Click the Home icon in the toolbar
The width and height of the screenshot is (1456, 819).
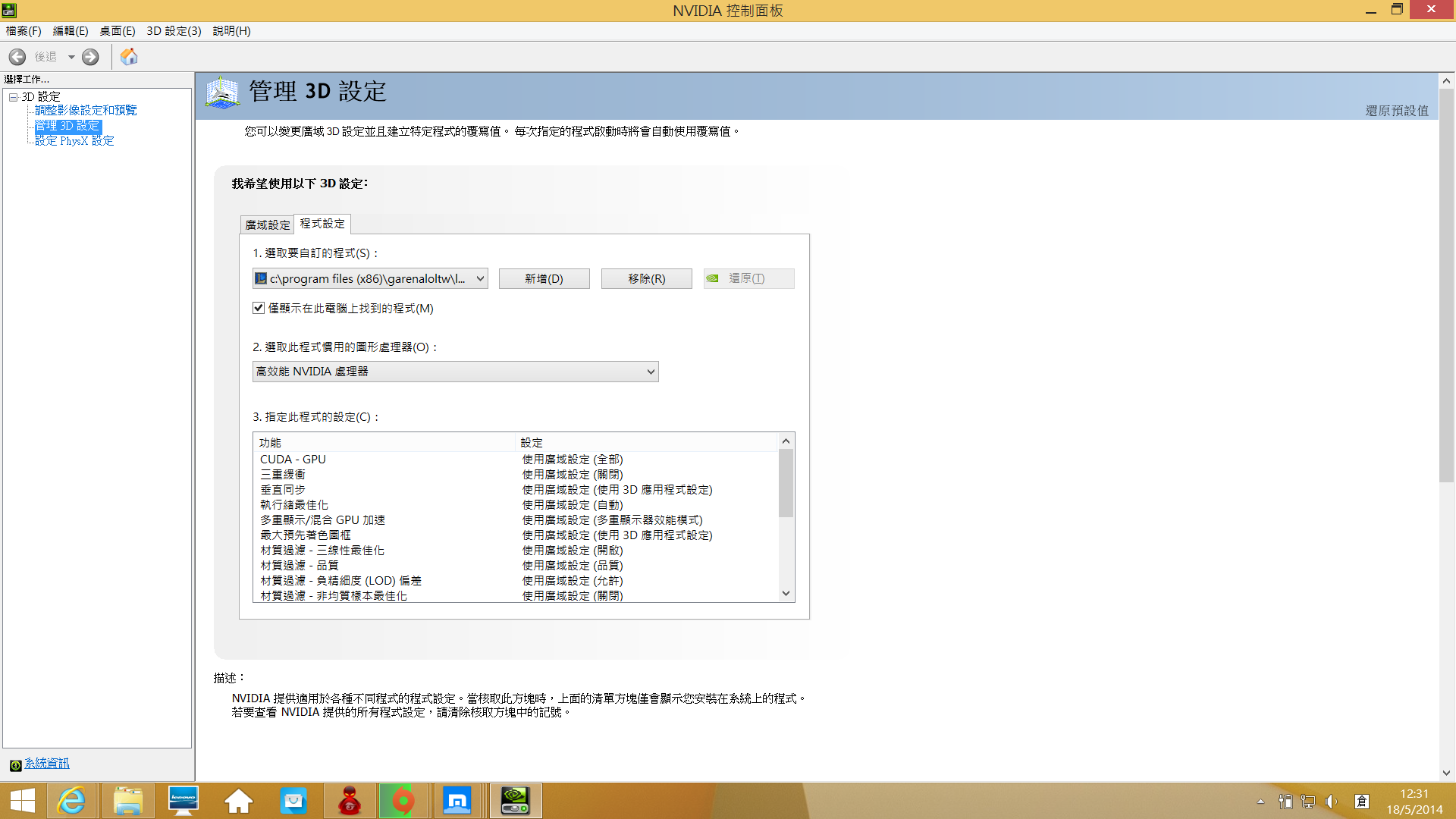tap(129, 57)
